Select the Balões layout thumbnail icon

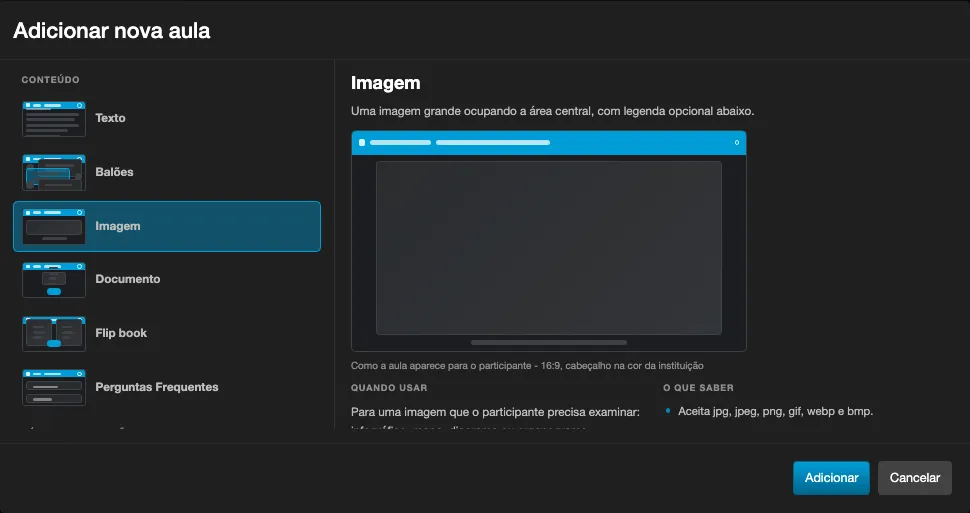click(x=54, y=173)
